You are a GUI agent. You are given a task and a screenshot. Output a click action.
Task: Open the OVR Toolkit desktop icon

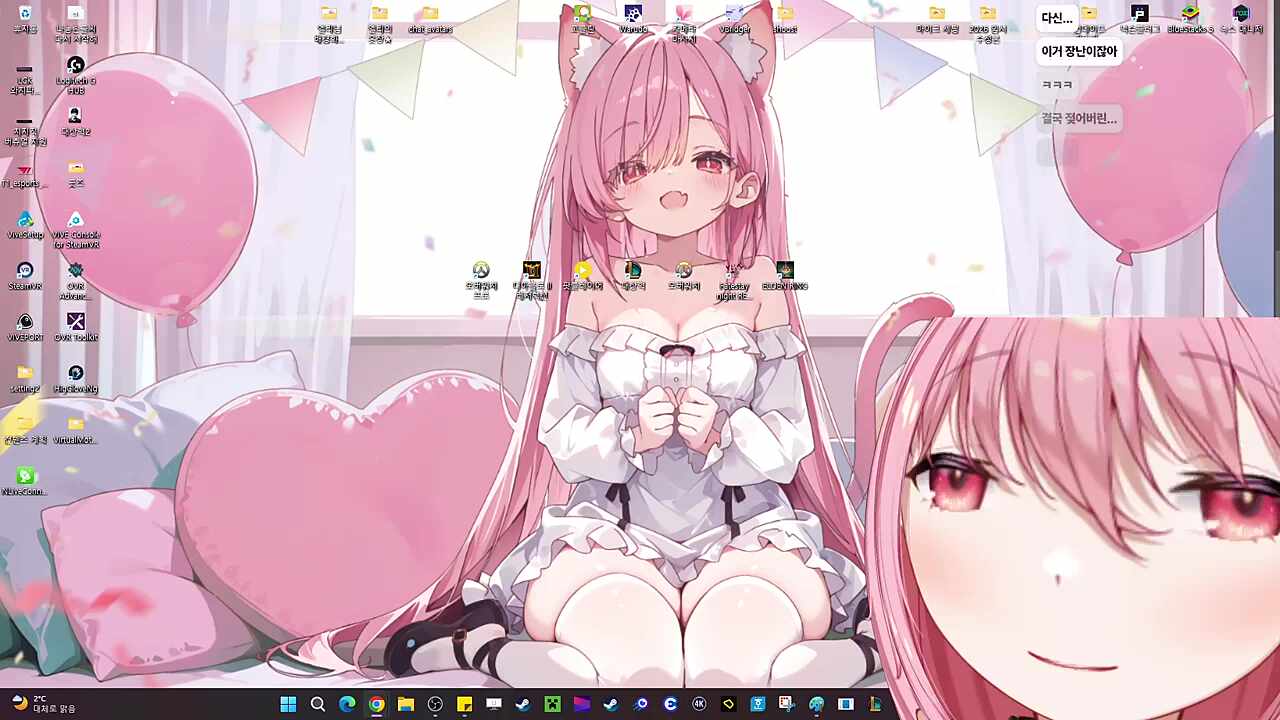coord(76,322)
